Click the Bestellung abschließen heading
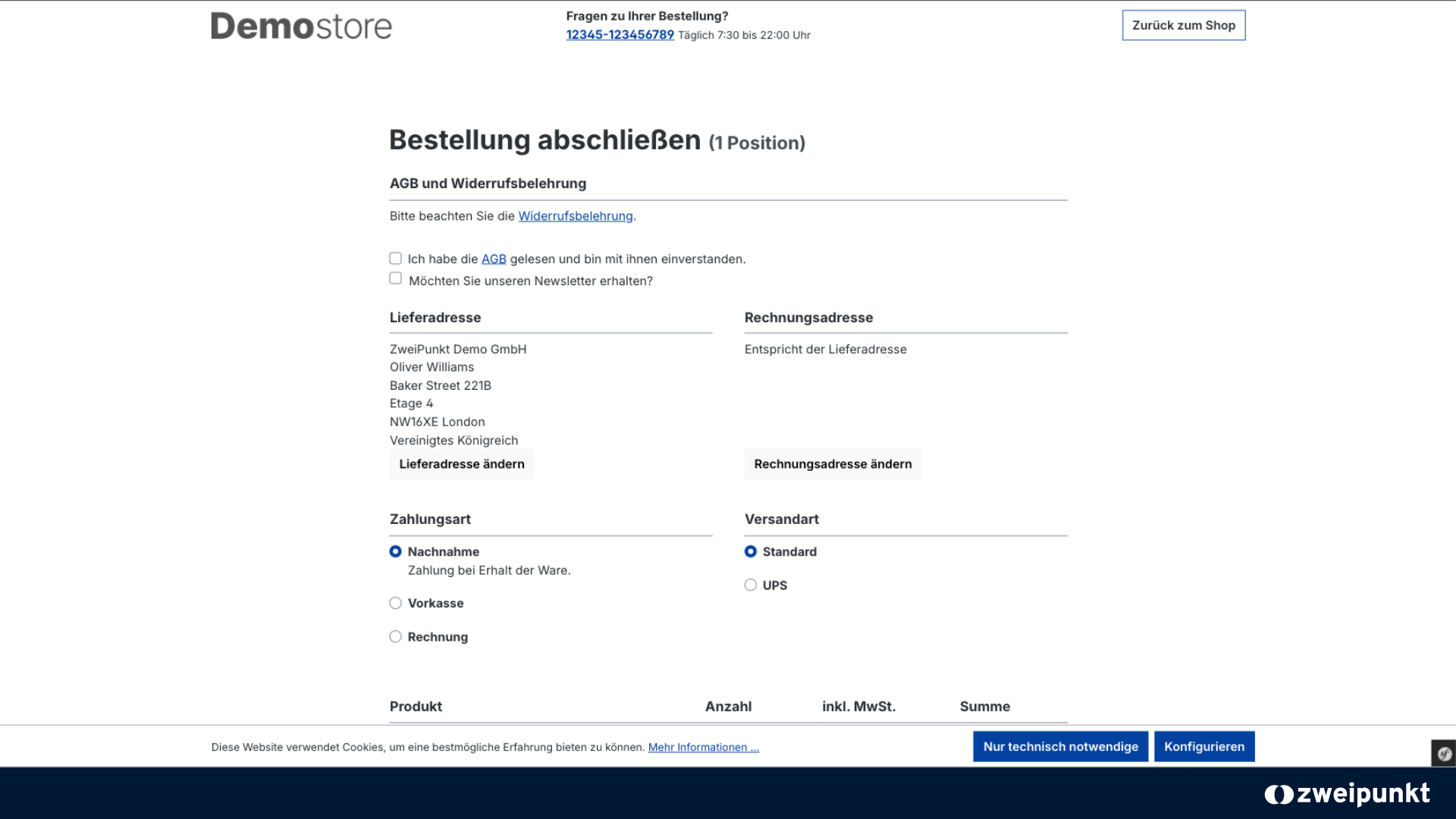 point(544,140)
